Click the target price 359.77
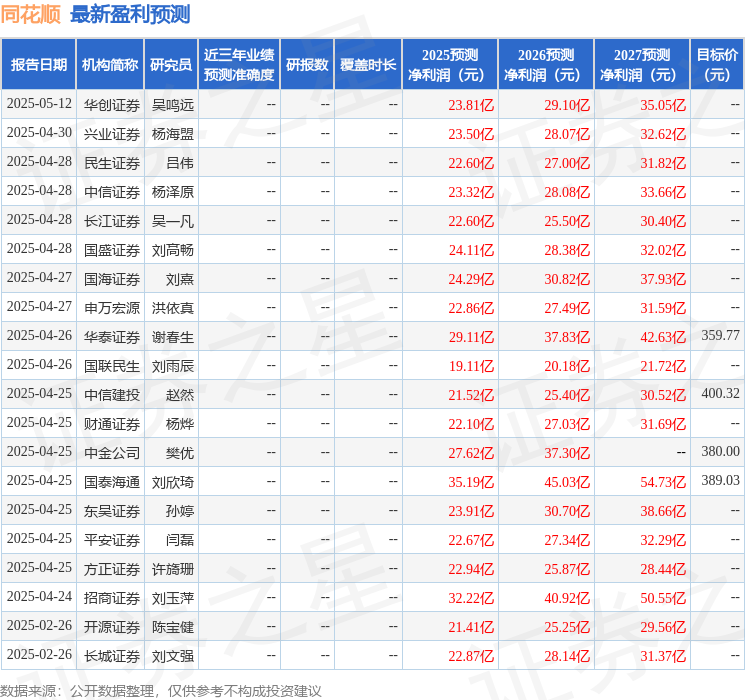This screenshot has width=745, height=700. (x=720, y=336)
